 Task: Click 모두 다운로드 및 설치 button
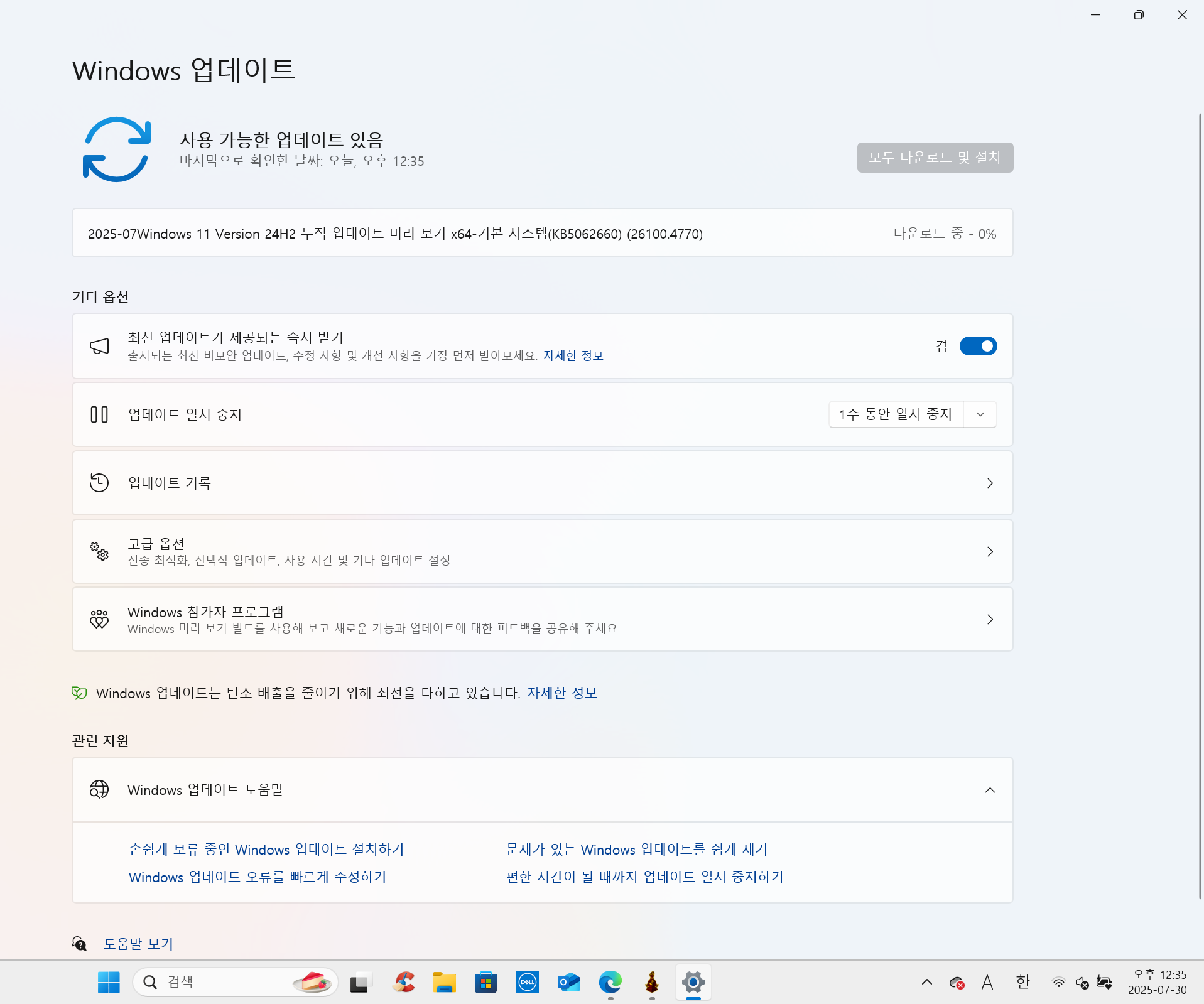pyautogui.click(x=935, y=158)
